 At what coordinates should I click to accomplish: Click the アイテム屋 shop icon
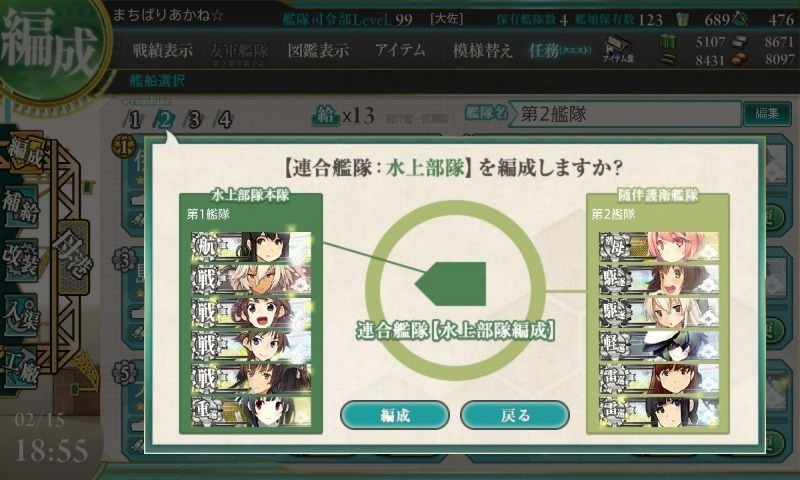point(618,49)
